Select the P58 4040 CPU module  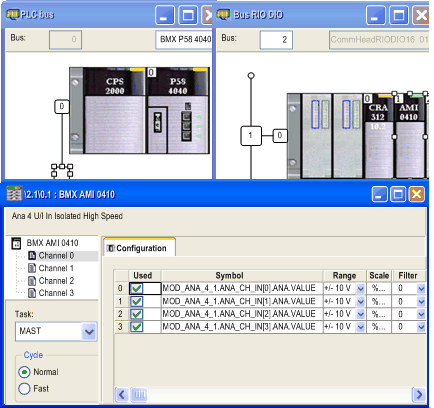tap(178, 110)
